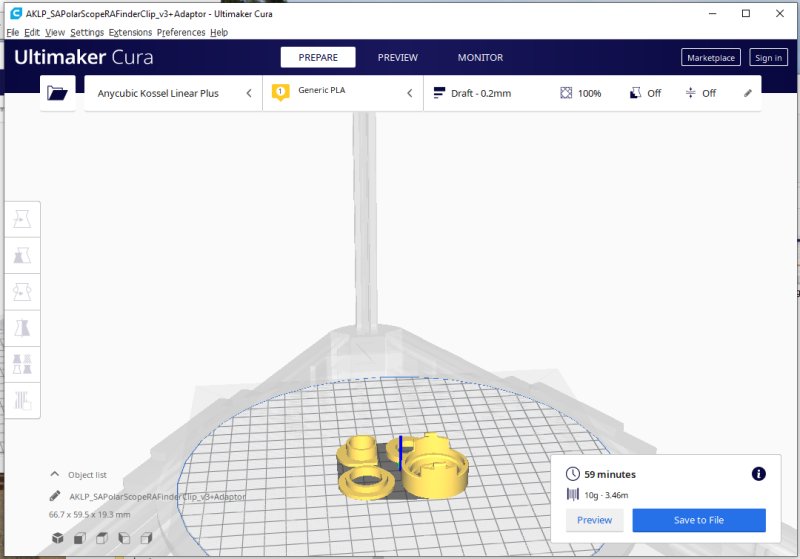Click the Cura logo in title bar
The height and width of the screenshot is (559, 800).
(16, 14)
